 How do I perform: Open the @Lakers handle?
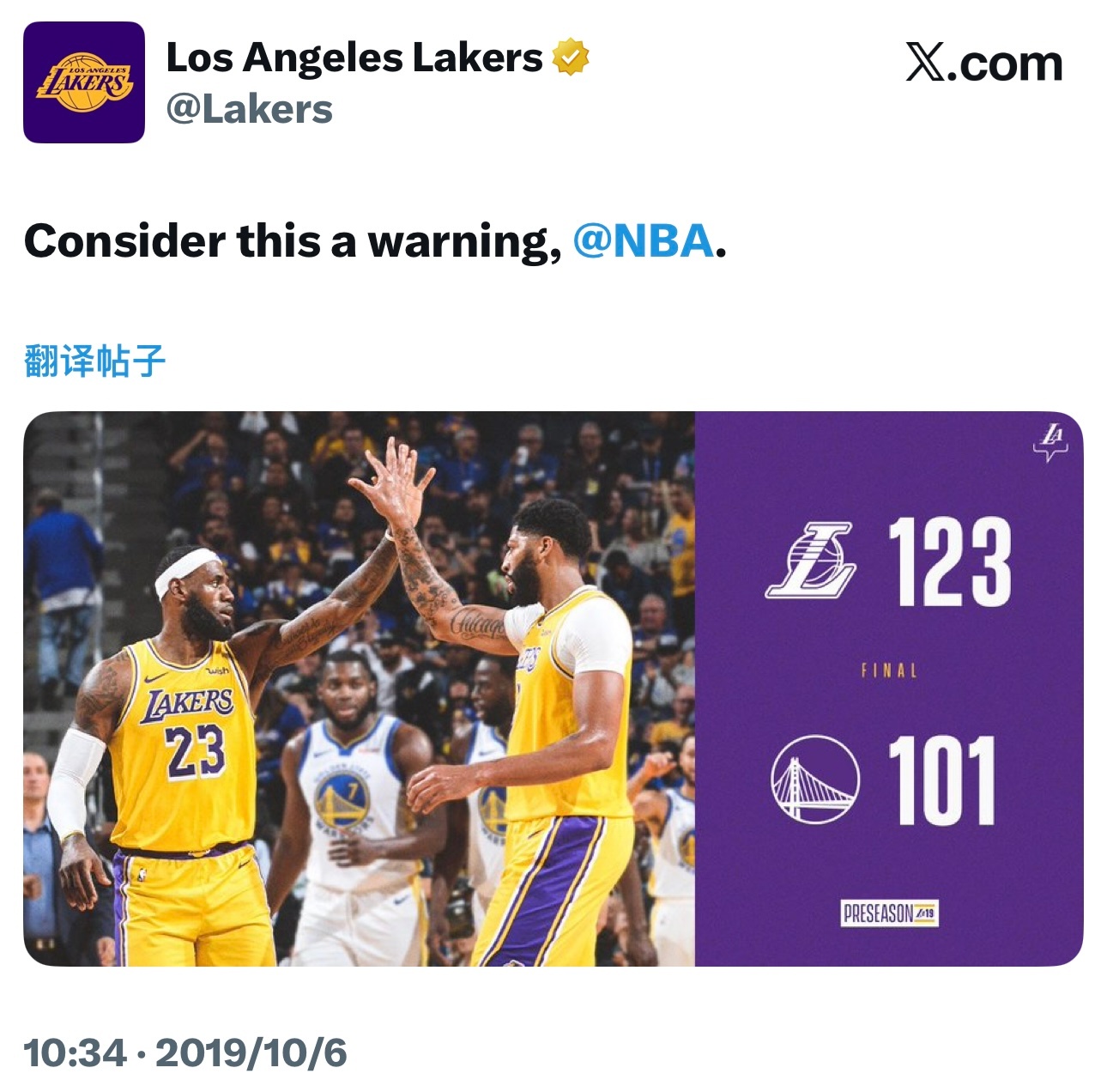click(249, 110)
